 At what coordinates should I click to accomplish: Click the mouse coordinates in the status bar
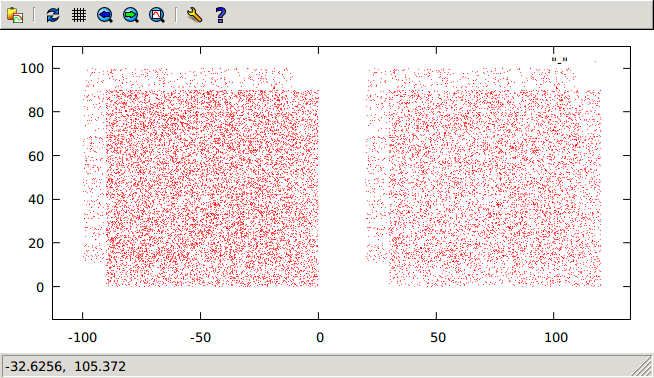click(x=65, y=366)
